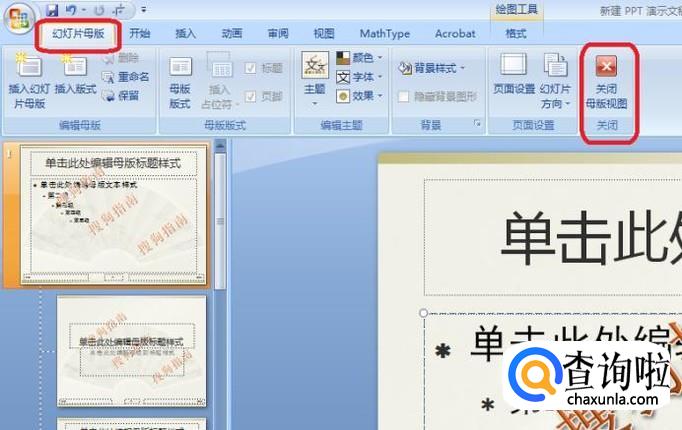Switch to Insert tab (插入)
The height and width of the screenshot is (430, 682).
(185, 33)
